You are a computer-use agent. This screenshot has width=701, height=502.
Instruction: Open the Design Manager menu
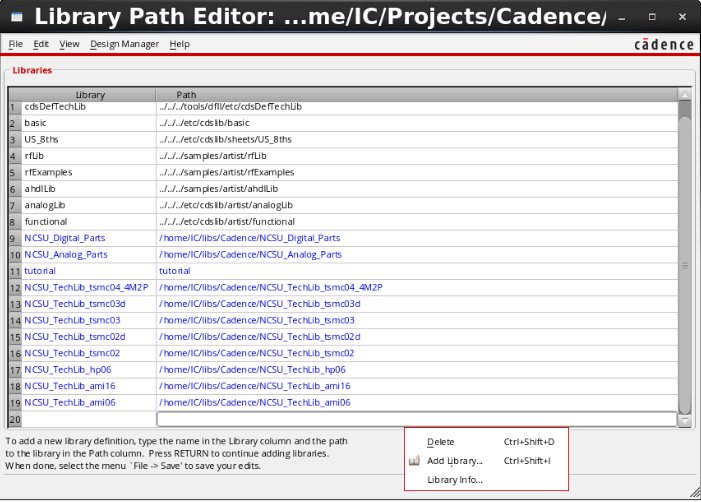click(124, 44)
